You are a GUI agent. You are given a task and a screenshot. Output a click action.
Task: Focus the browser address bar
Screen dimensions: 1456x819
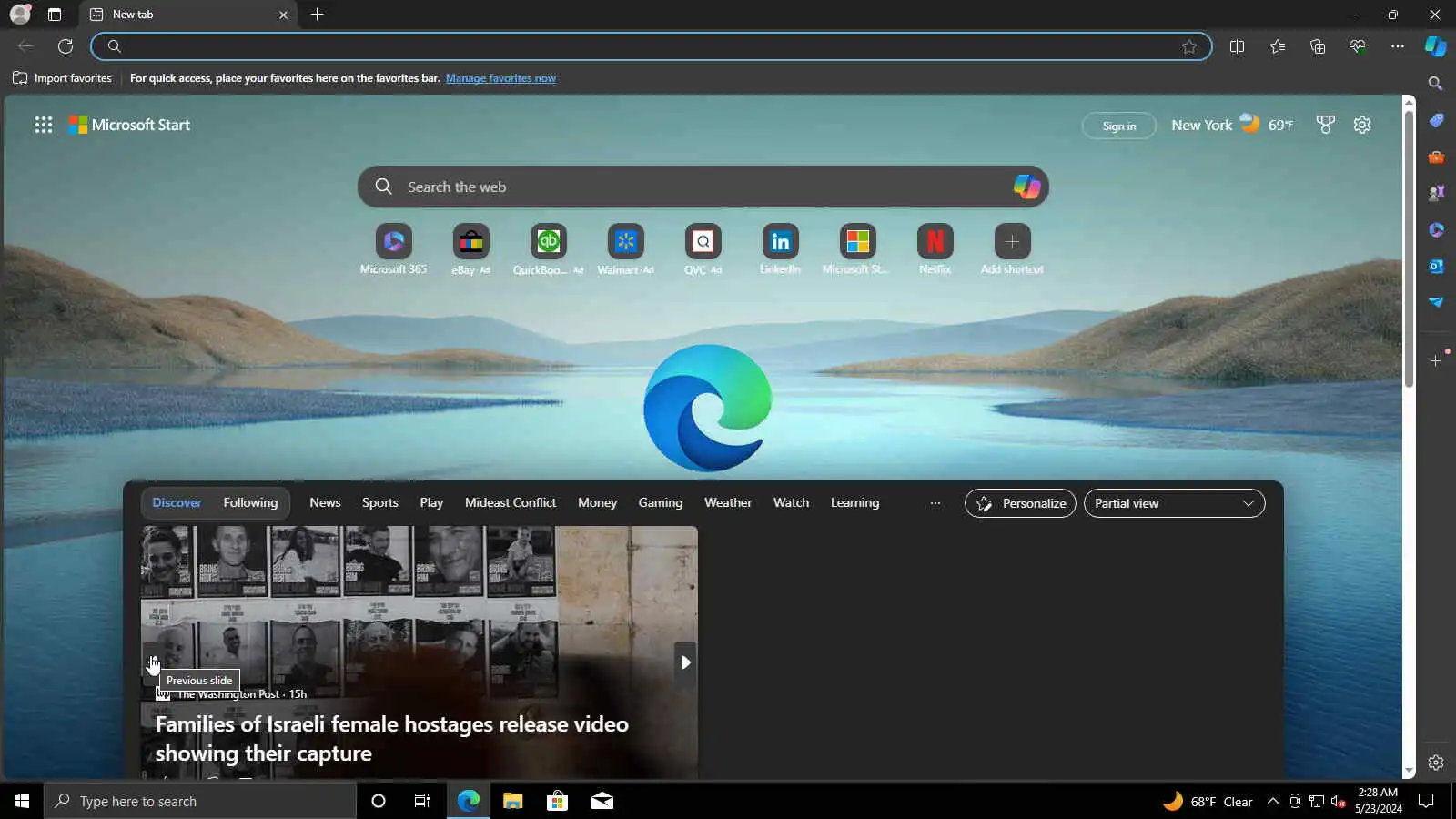651,46
